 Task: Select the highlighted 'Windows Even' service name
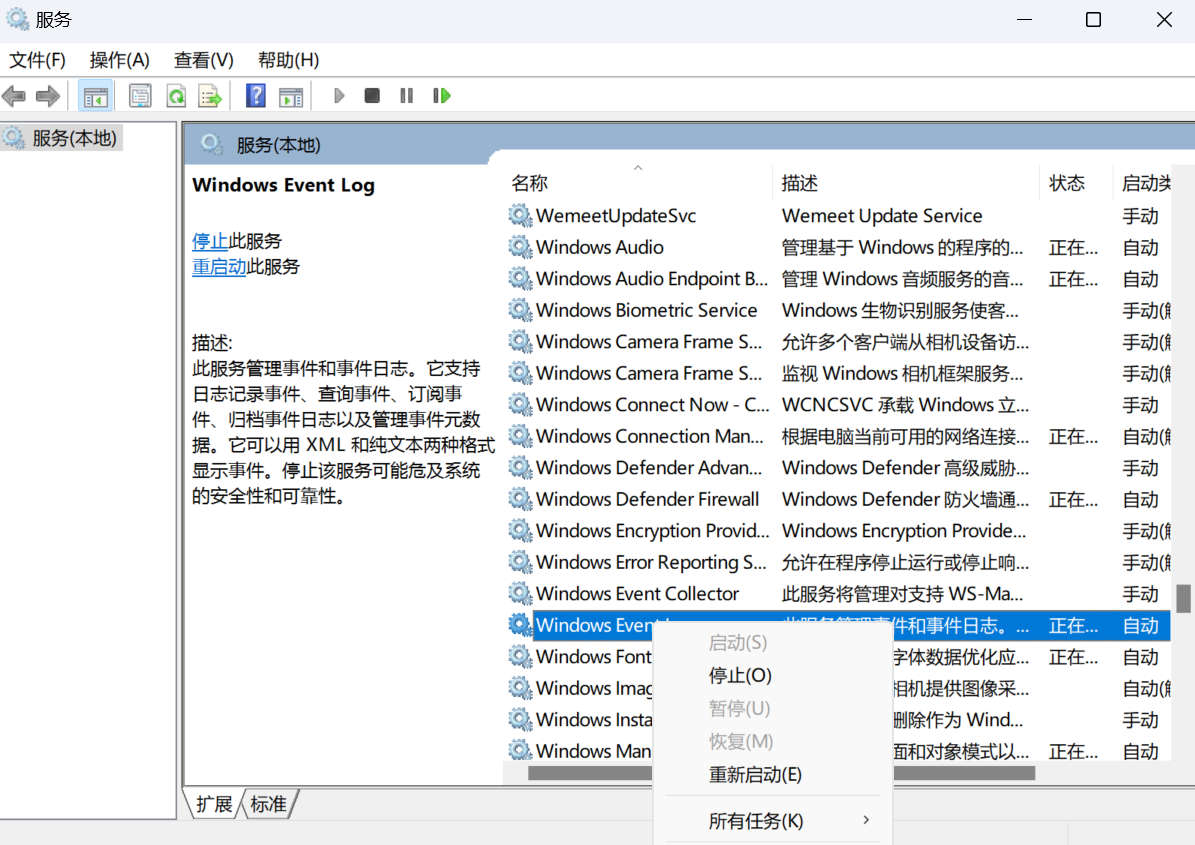pos(594,625)
